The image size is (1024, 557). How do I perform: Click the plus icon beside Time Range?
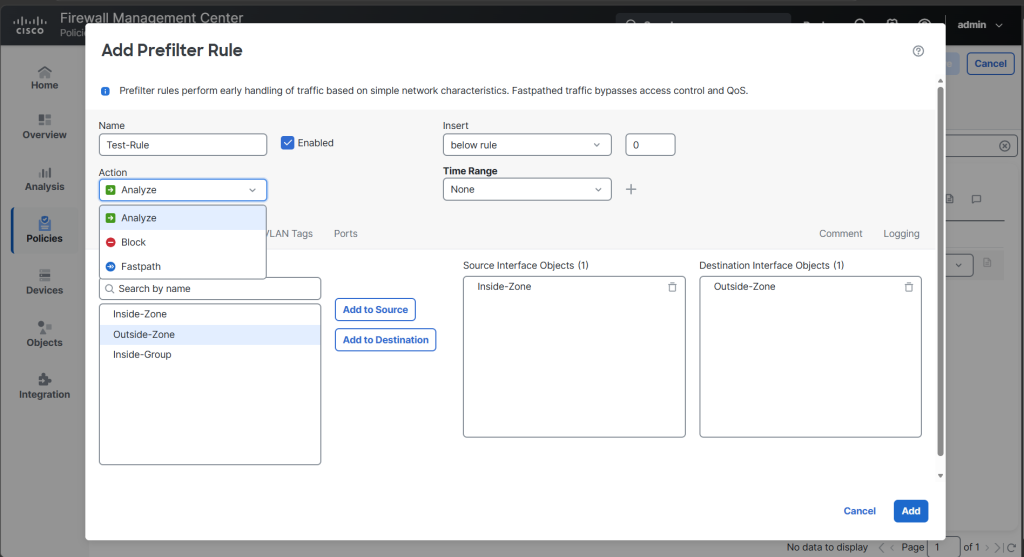pyautogui.click(x=631, y=189)
